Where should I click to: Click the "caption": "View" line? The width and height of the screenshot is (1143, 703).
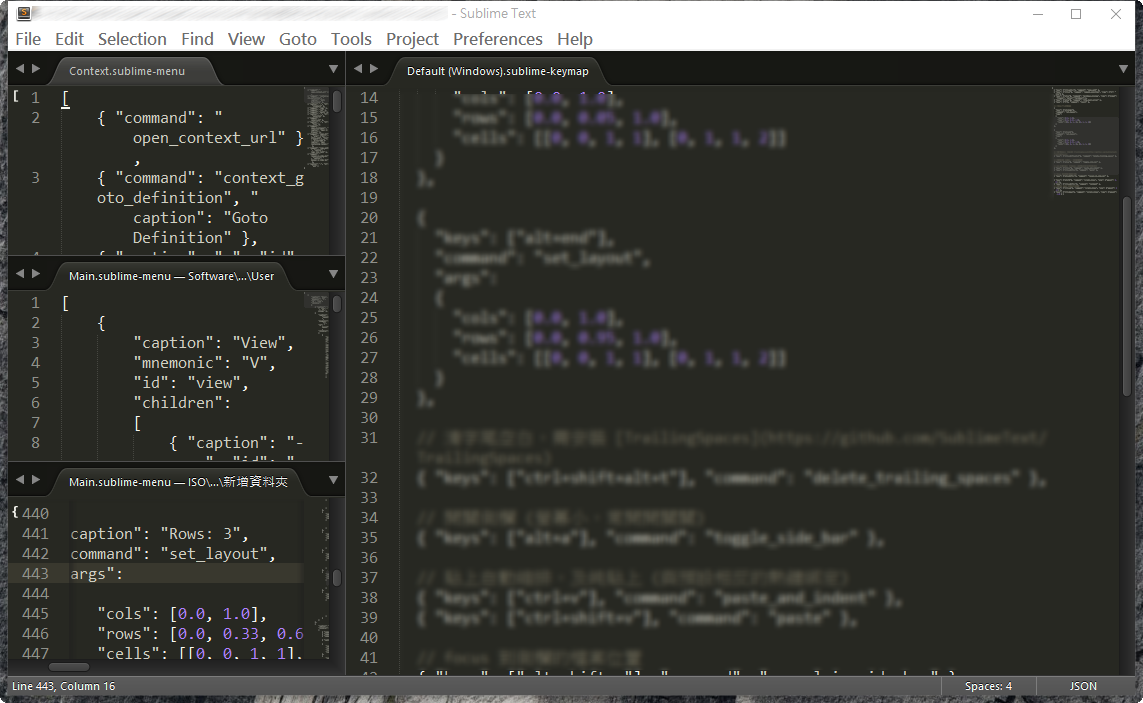[213, 343]
